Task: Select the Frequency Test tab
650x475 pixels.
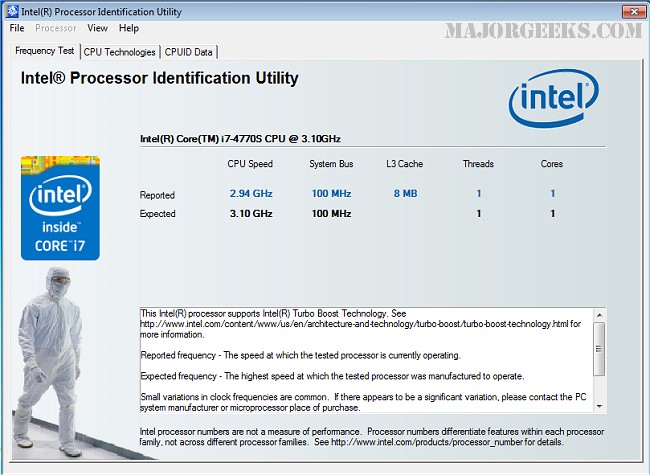Action: (x=44, y=50)
